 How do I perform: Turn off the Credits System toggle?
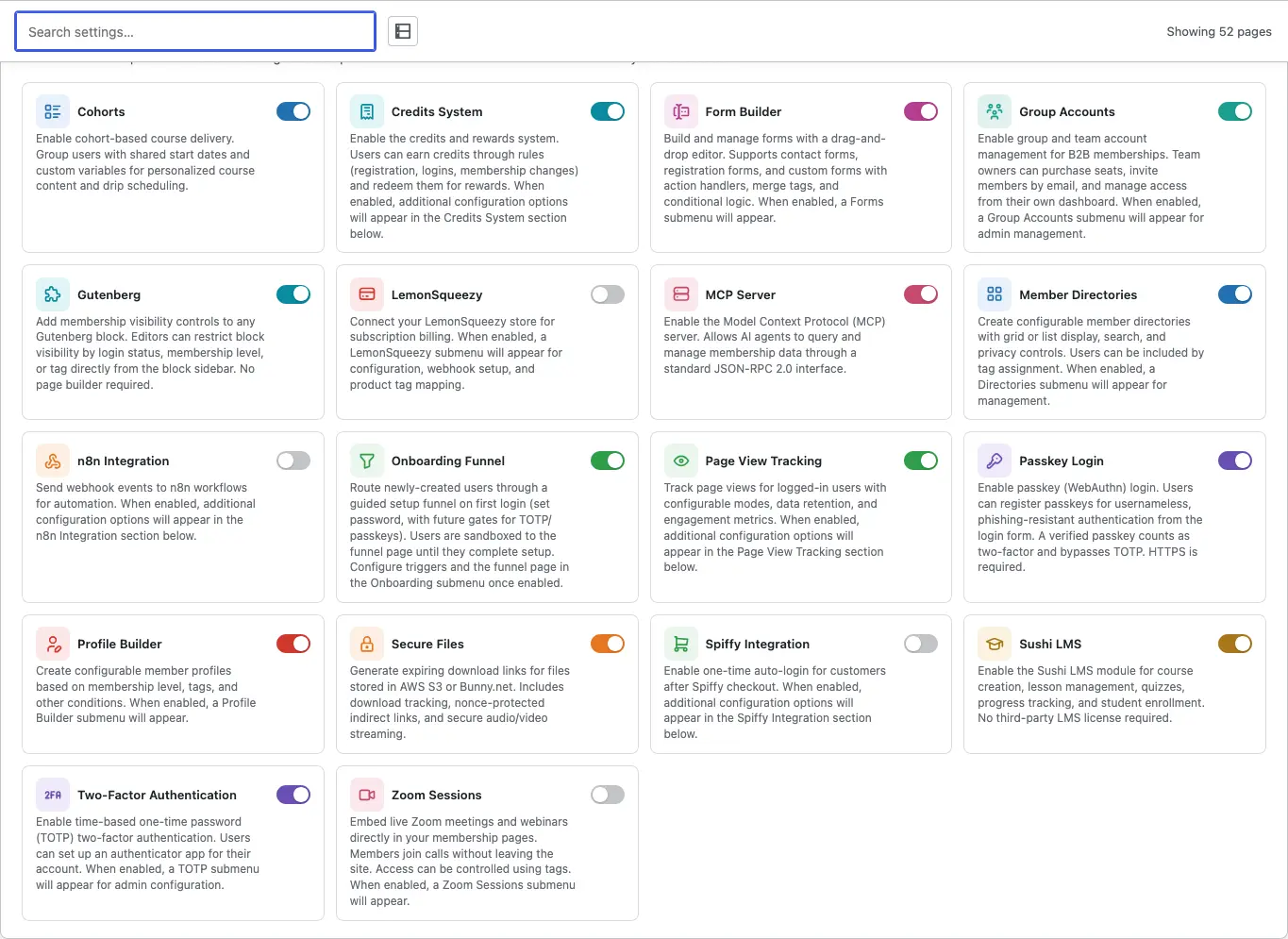coord(608,111)
